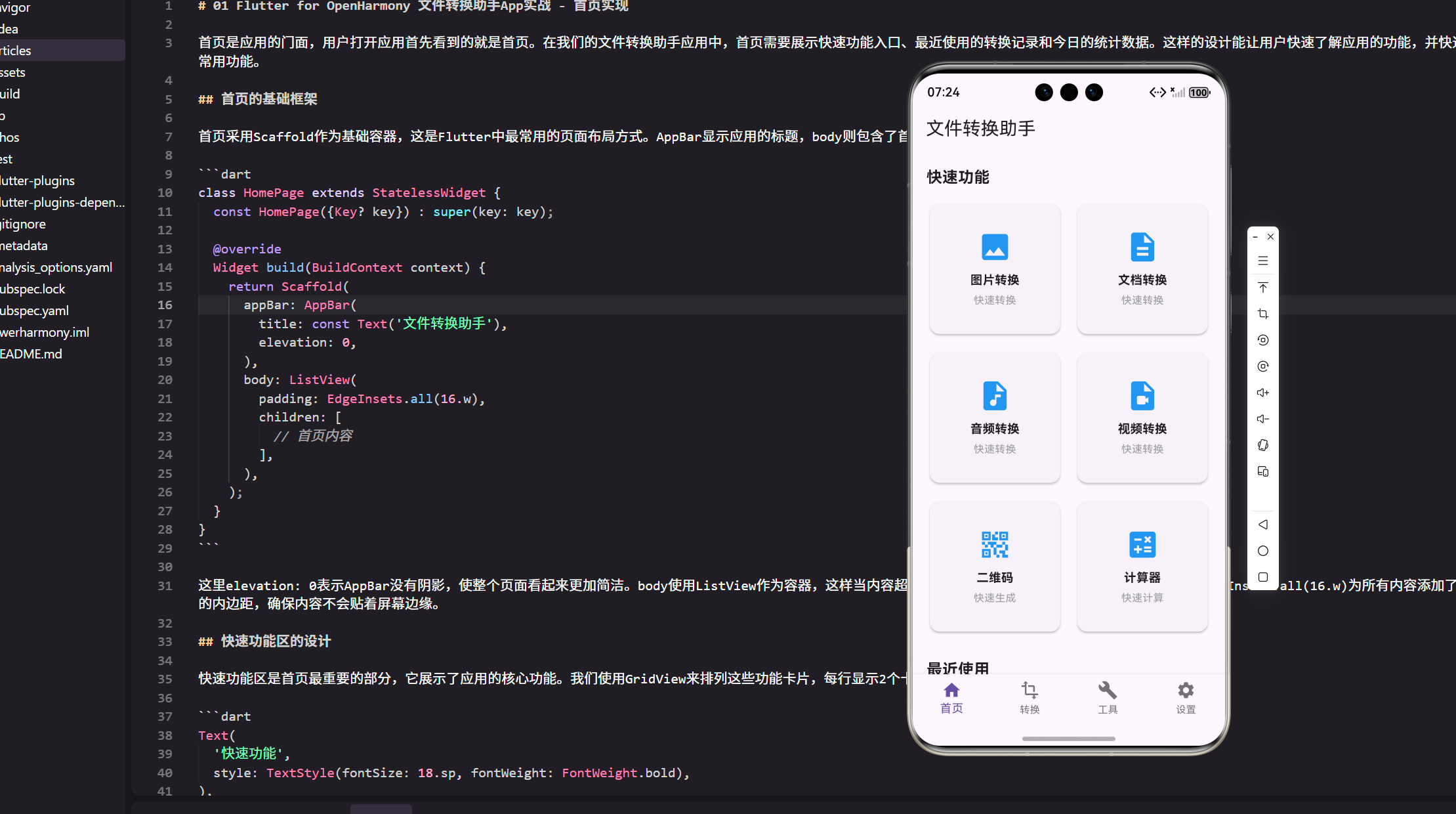
Task: Shake the virtual device via the shake icon
Action: [1262, 445]
